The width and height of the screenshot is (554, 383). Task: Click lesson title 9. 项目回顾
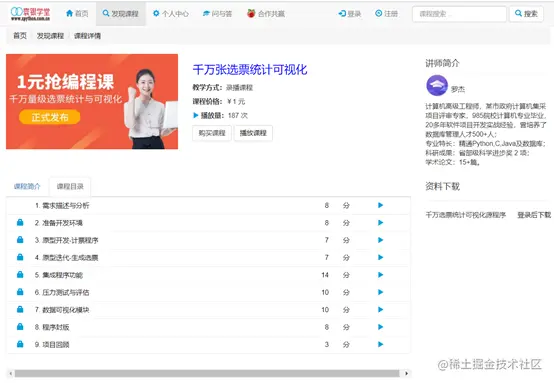(x=52, y=344)
